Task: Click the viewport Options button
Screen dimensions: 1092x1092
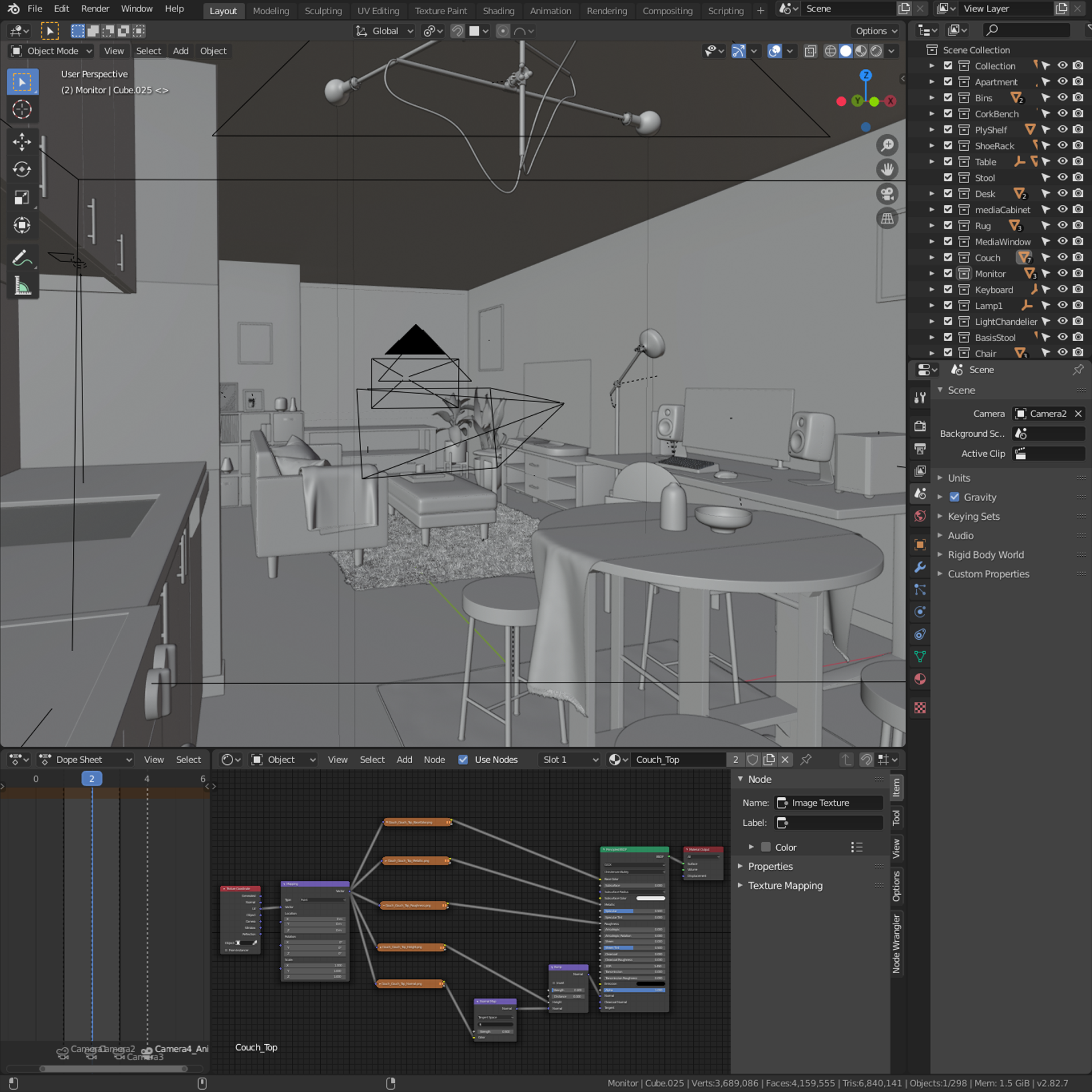Action: click(x=876, y=31)
